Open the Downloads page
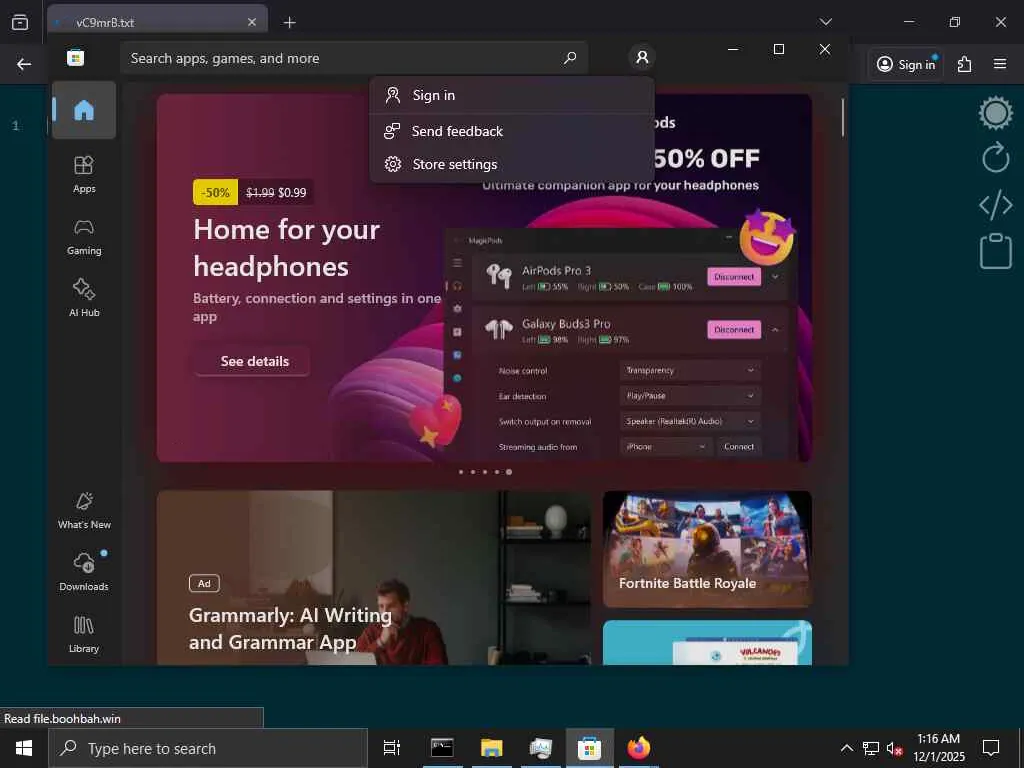 tap(84, 573)
